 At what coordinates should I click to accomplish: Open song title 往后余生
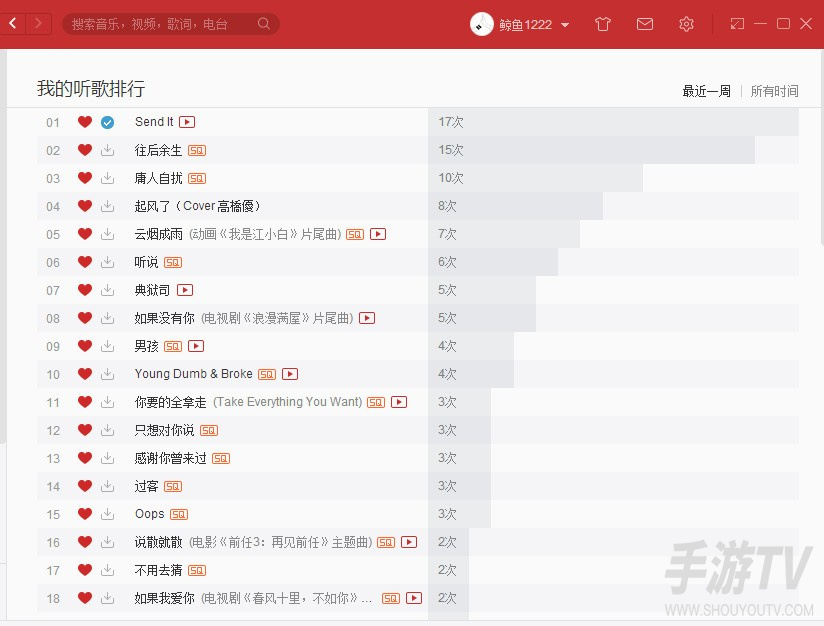[x=158, y=150]
